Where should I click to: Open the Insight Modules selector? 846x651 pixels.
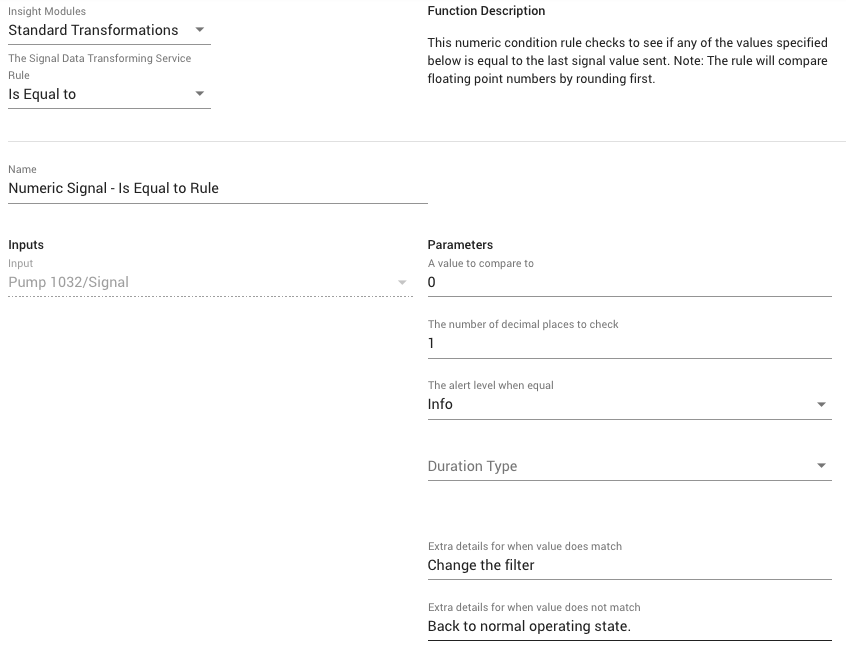[100, 30]
